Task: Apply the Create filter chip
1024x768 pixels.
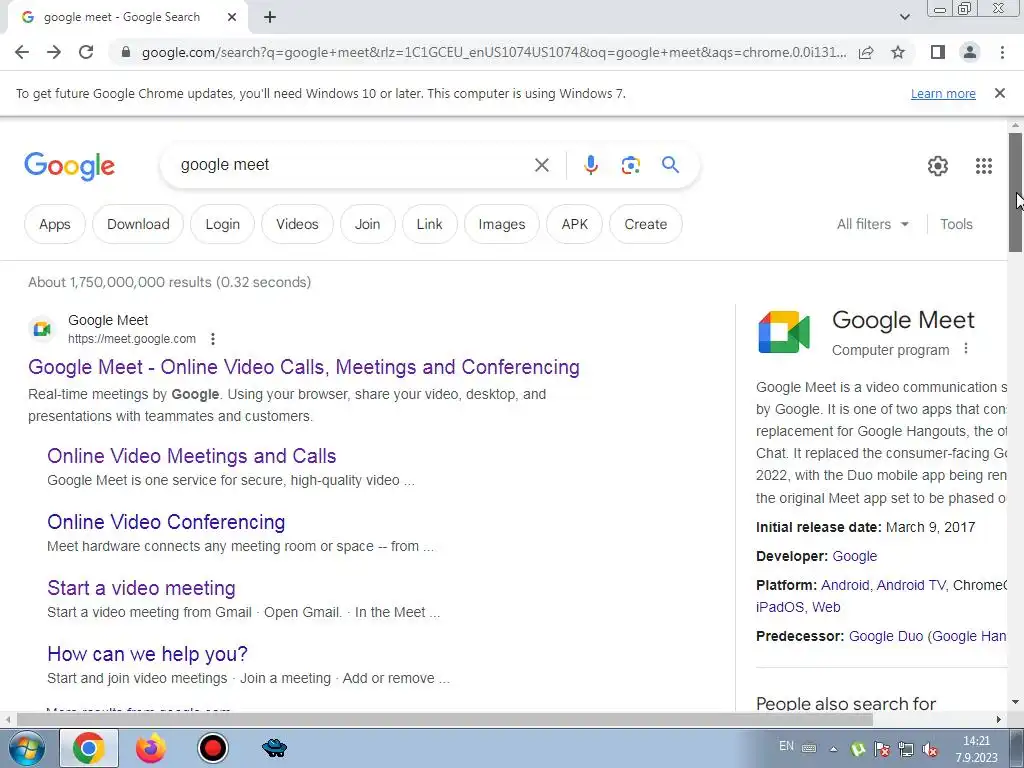Action: click(x=646, y=224)
